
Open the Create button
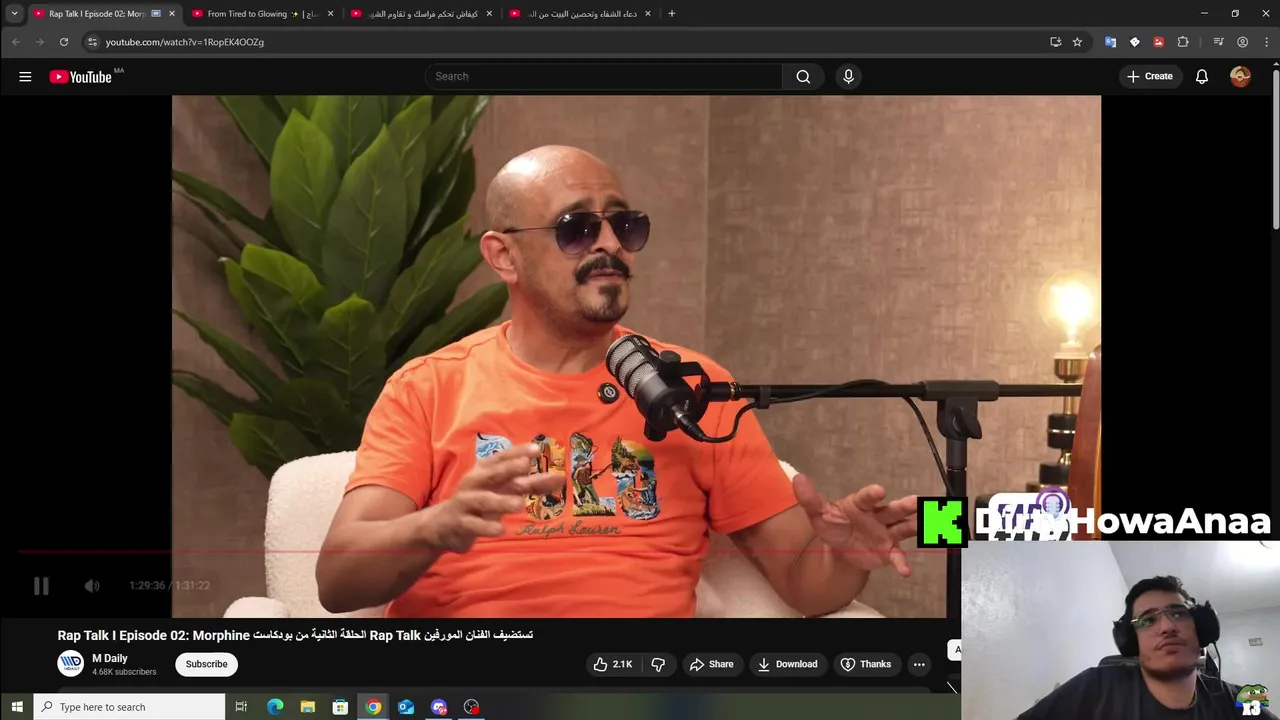(x=1150, y=77)
